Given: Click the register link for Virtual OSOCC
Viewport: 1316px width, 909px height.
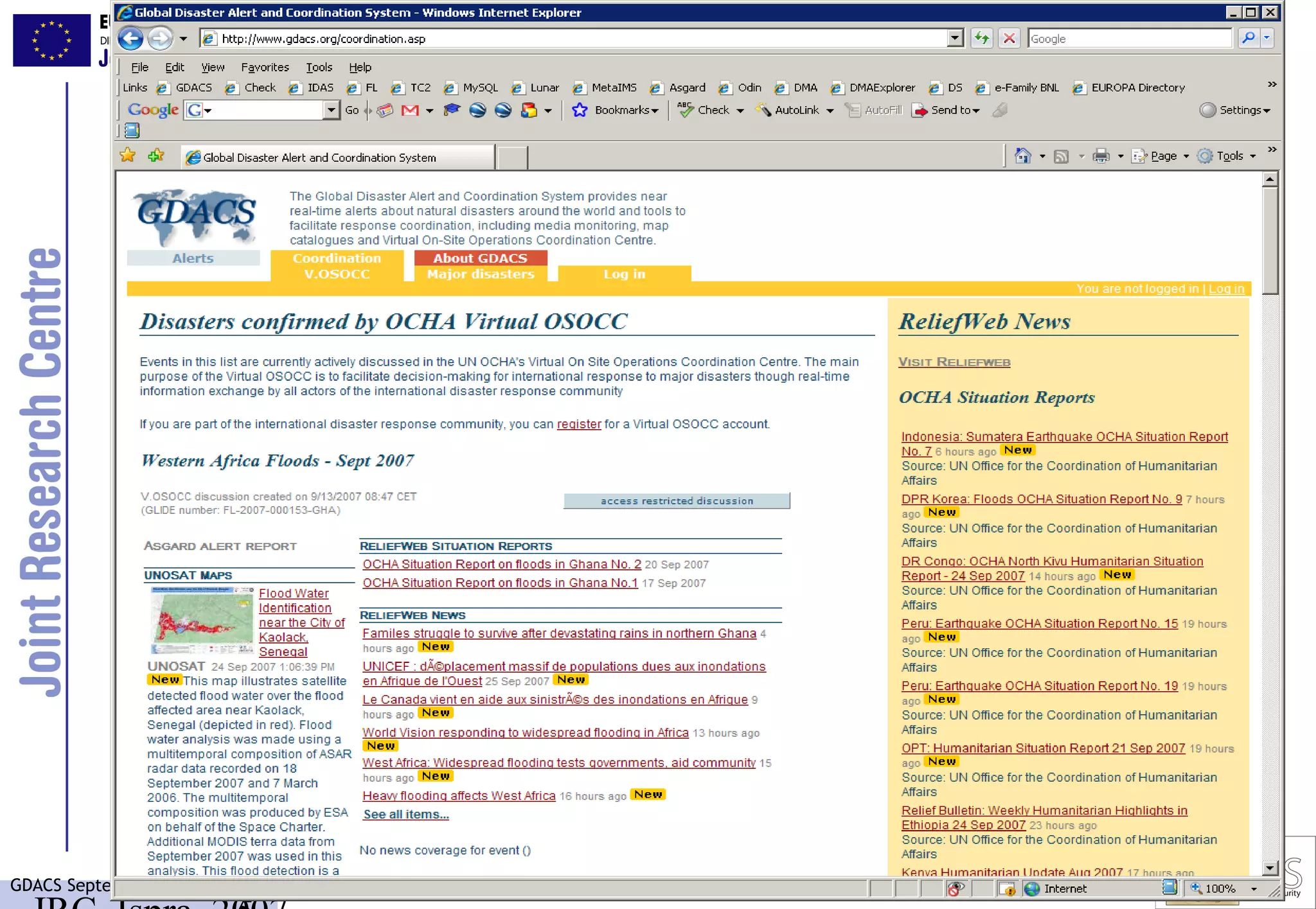Looking at the screenshot, I should point(578,425).
